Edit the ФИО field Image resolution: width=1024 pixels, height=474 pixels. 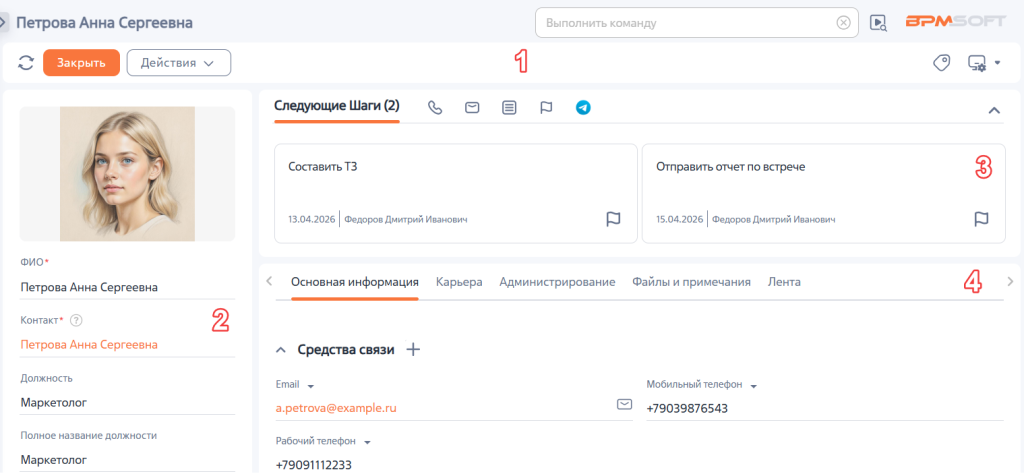(127, 287)
